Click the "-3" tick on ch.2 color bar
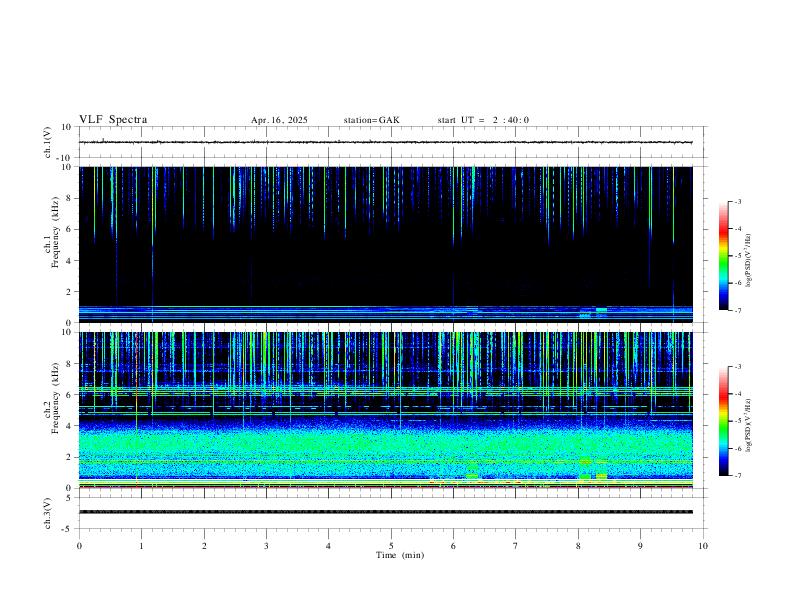792x612 pixels. 737,367
